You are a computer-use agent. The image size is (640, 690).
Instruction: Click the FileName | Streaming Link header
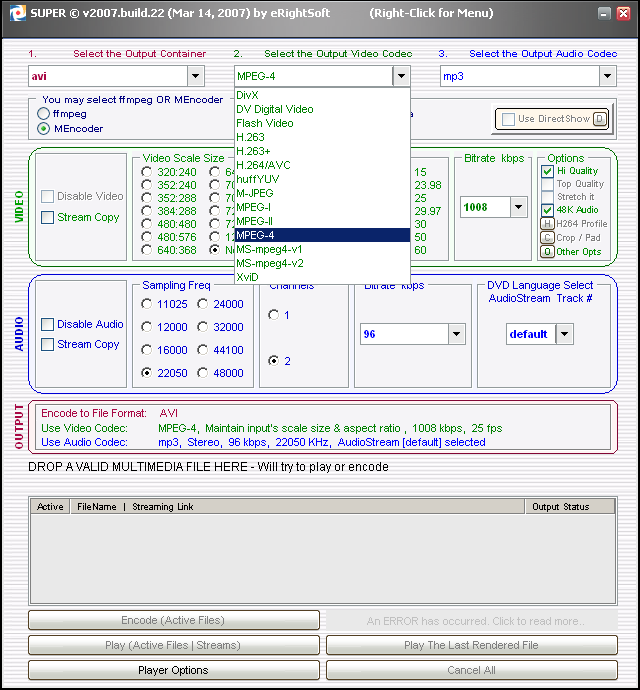[x=297, y=506]
